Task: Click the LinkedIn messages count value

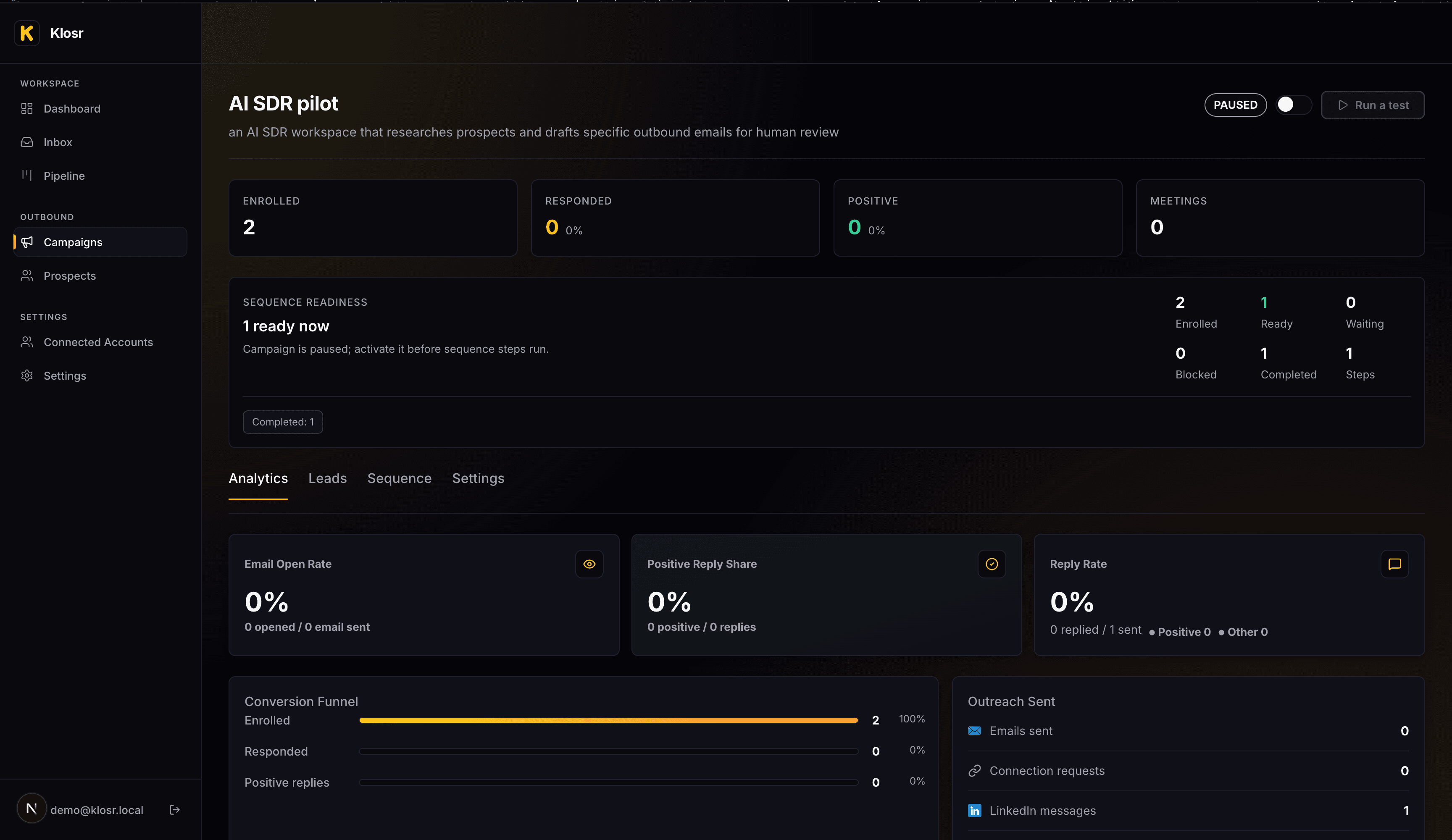Action: pyautogui.click(x=1406, y=811)
